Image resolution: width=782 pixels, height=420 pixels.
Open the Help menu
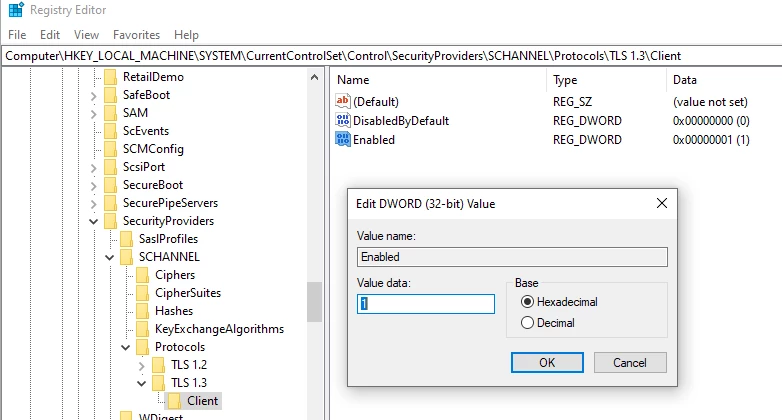[x=186, y=35]
